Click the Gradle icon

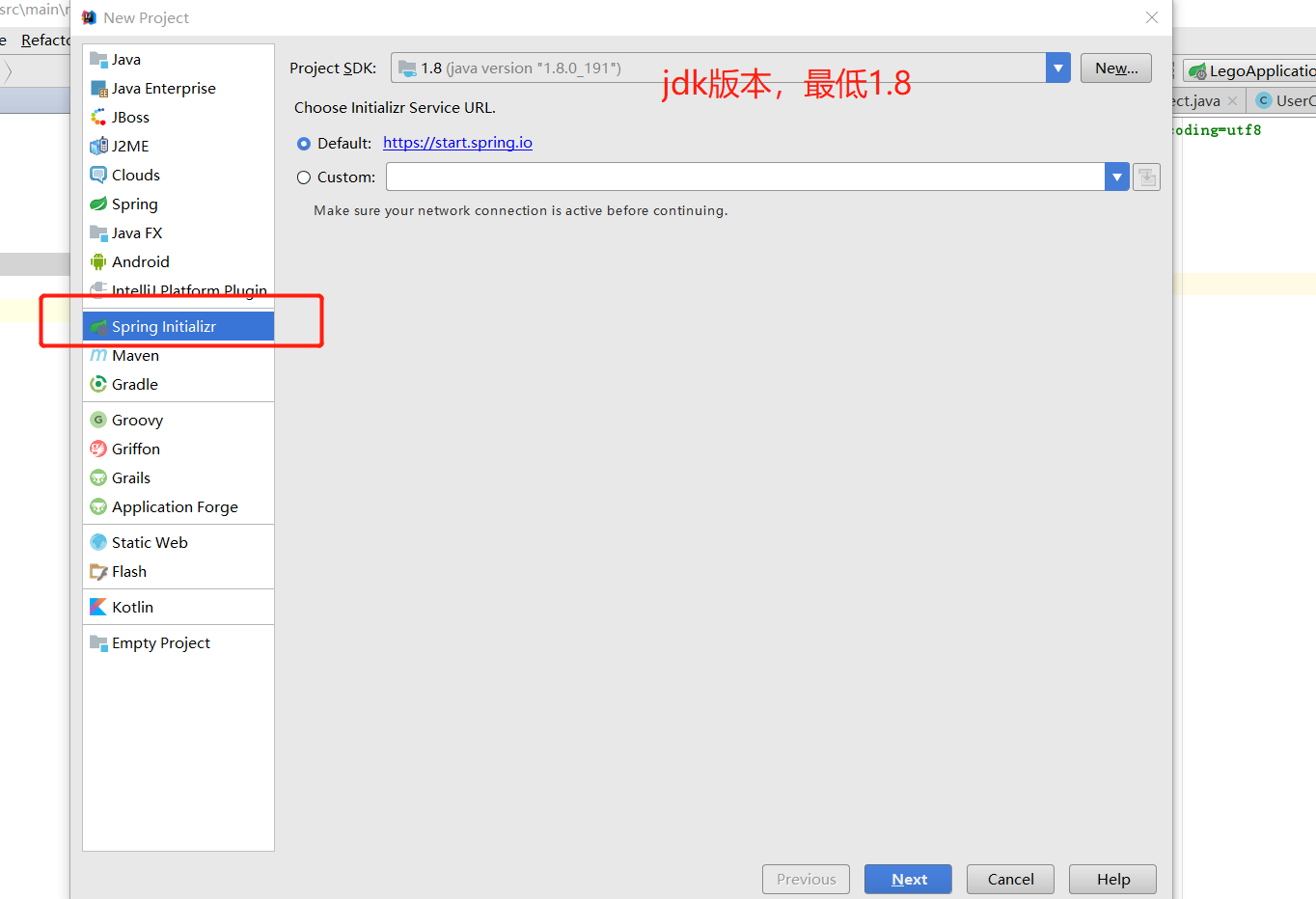(x=98, y=385)
